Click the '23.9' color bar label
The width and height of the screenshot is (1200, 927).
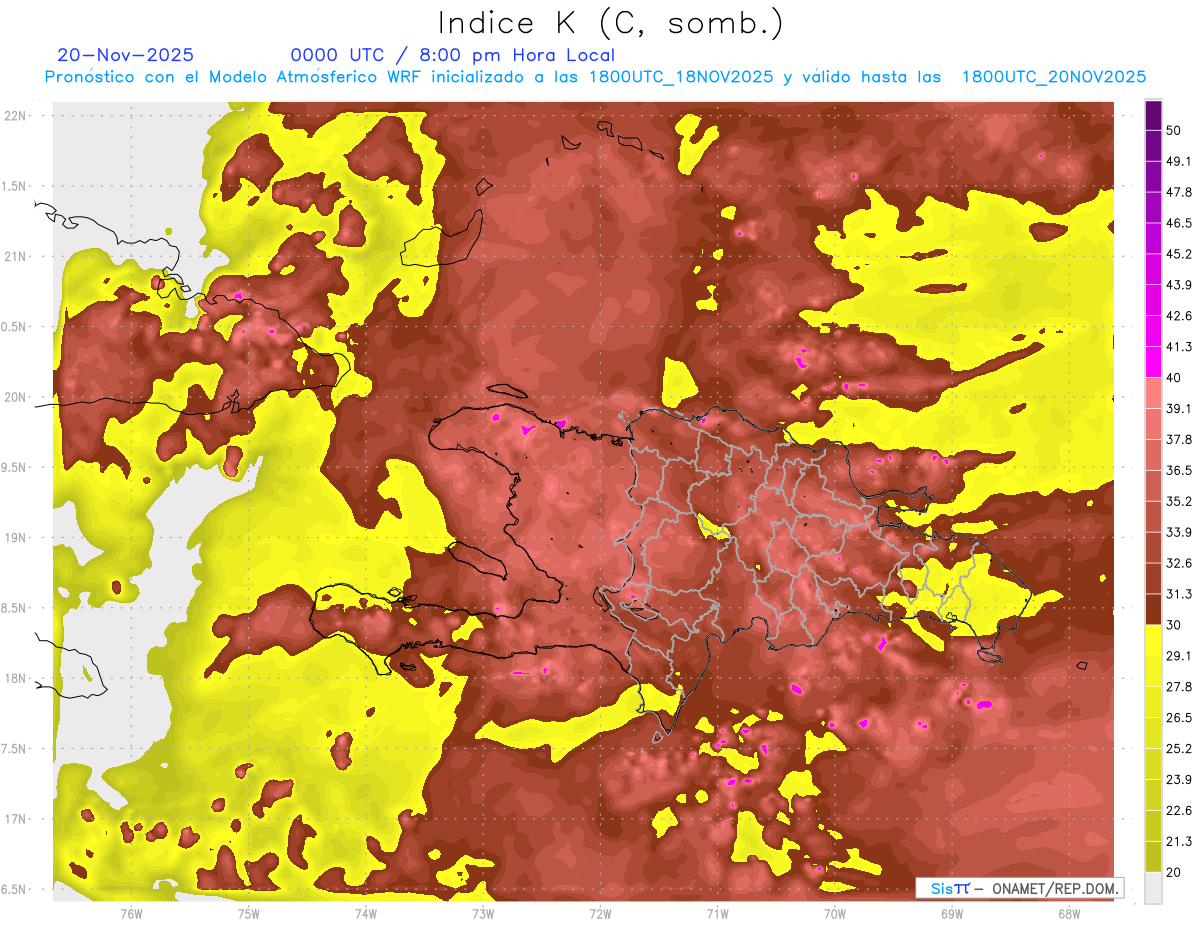coord(1179,780)
